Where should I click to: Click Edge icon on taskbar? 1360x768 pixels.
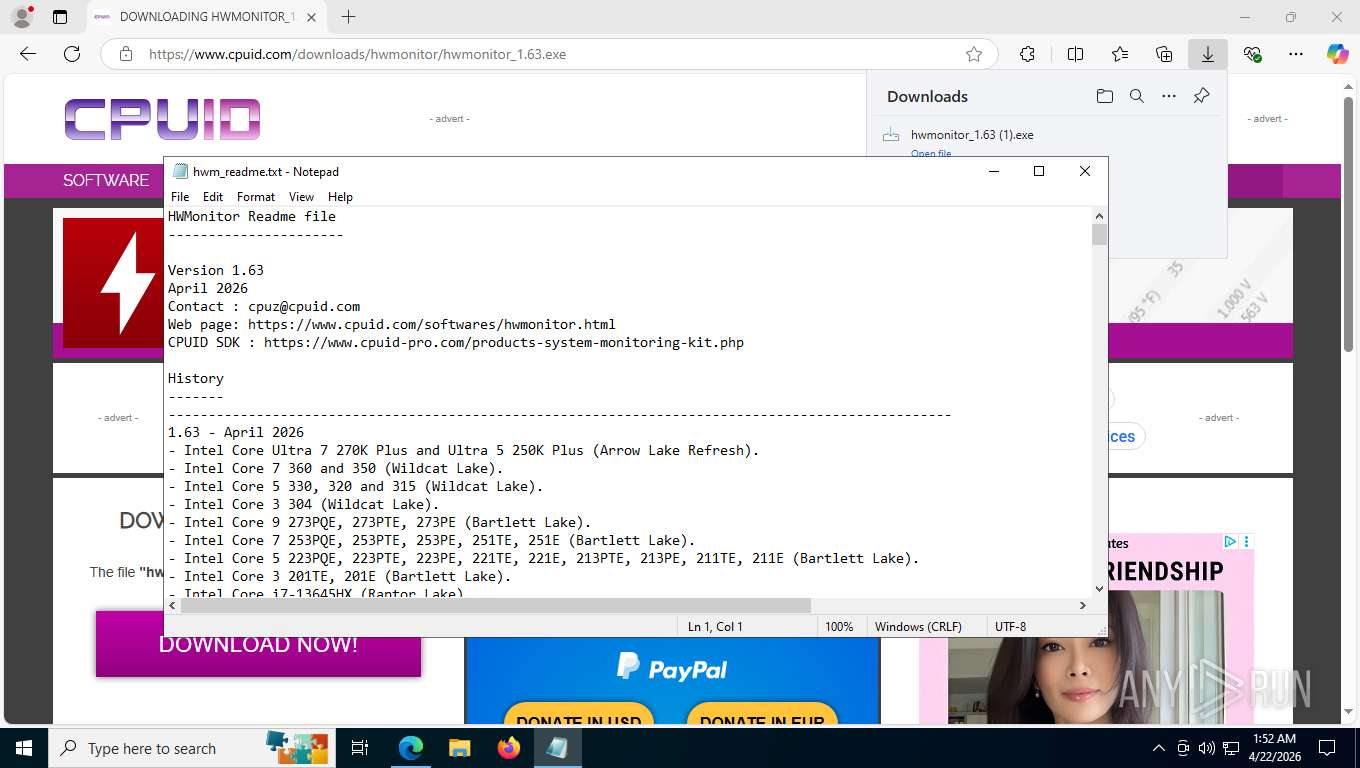(411, 748)
